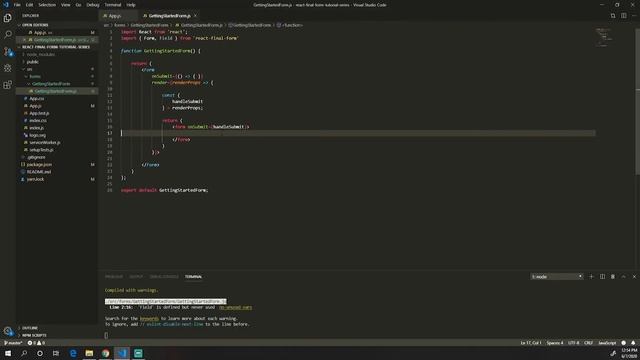Image resolution: width=640 pixels, height=360 pixels.
Task: Click the no-unused-vars link in terminal
Action: (236, 307)
